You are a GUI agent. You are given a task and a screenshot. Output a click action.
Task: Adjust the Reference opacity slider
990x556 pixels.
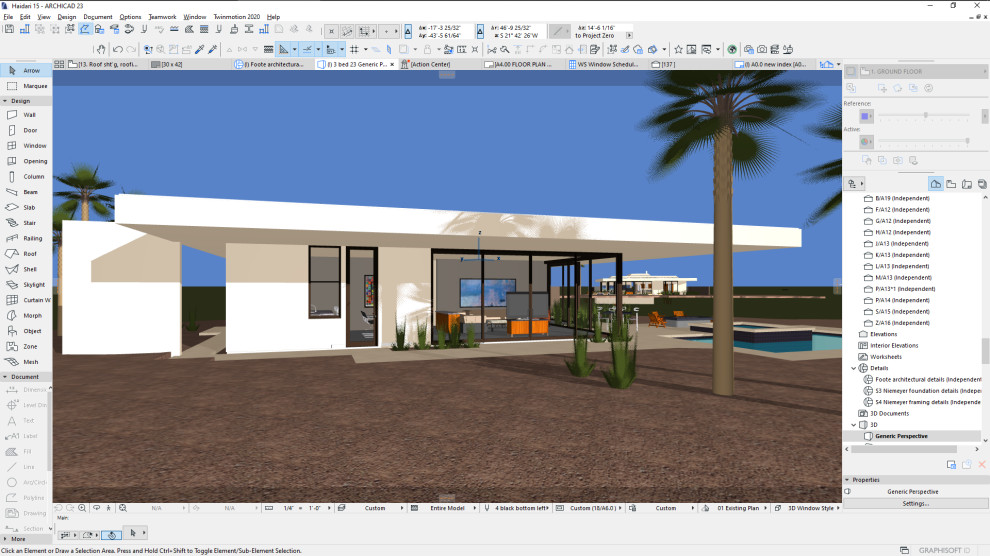(x=925, y=115)
